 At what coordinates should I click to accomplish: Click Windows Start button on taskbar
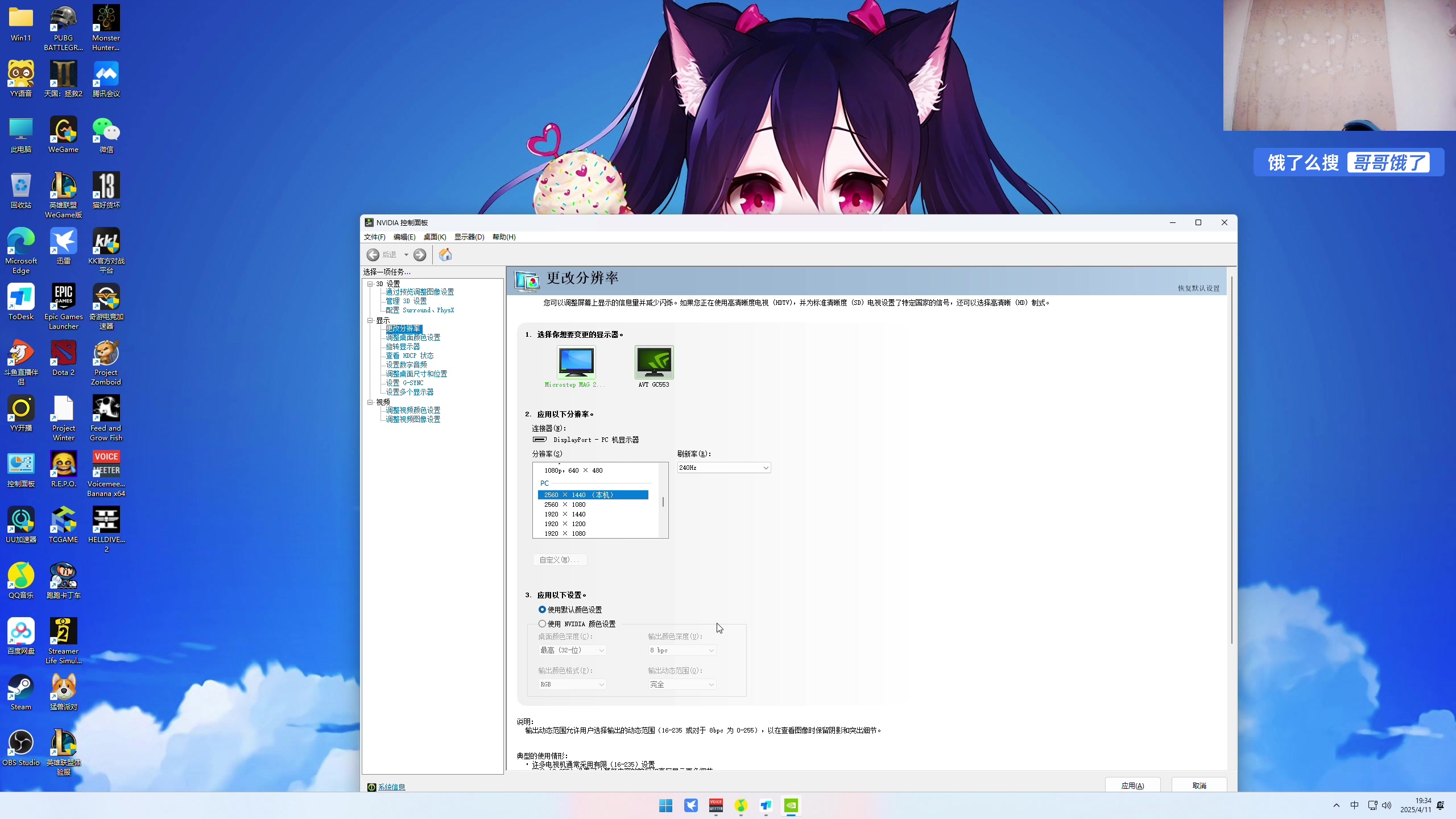[665, 805]
